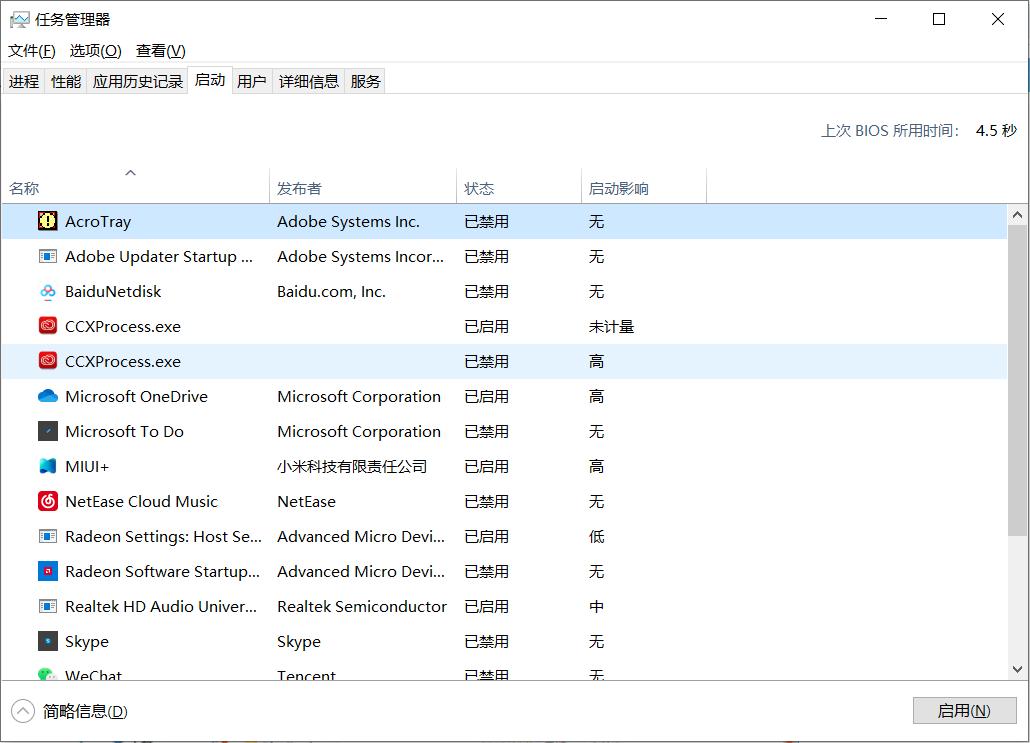Screen dimensions: 1030x743
Task: Select the CCXProcess.exe red icon
Action: coord(47,326)
